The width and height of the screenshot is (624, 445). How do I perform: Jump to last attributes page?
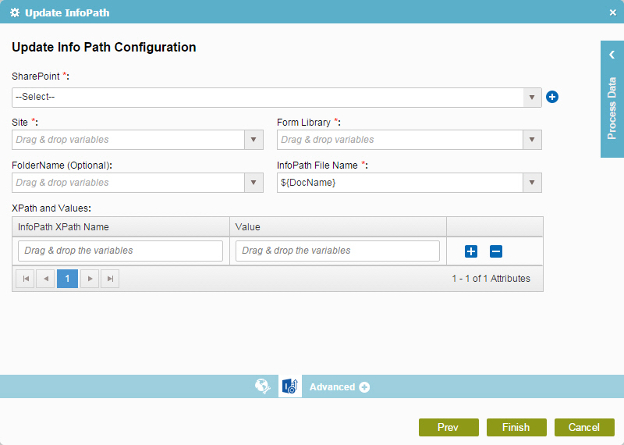point(110,279)
